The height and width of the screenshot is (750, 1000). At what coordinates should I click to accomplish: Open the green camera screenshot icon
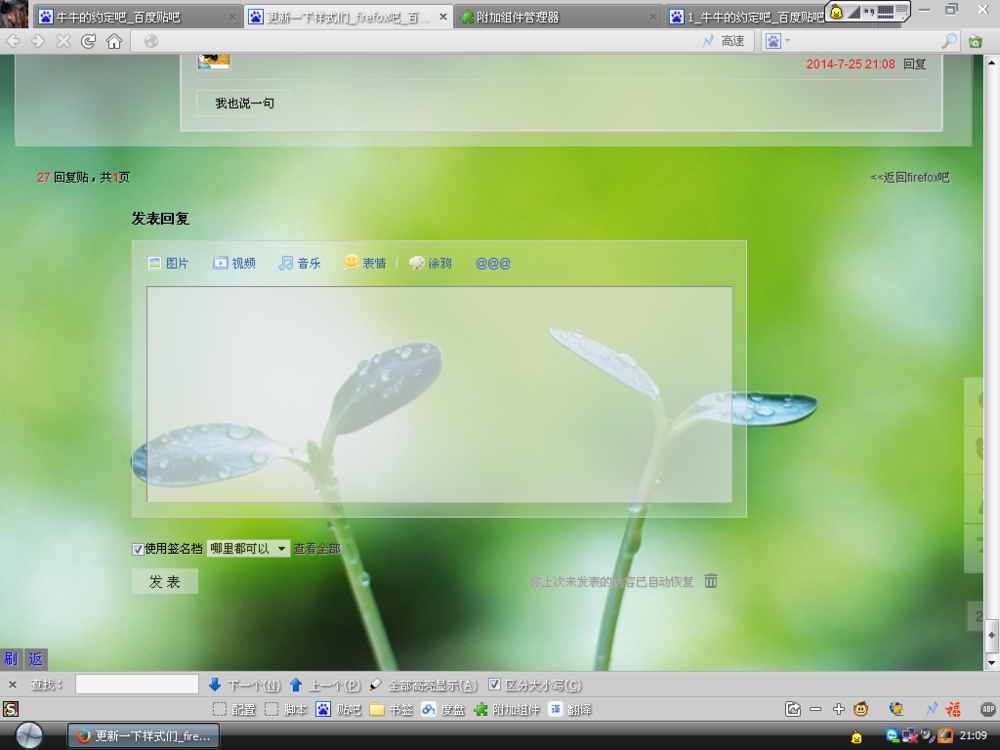click(975, 41)
